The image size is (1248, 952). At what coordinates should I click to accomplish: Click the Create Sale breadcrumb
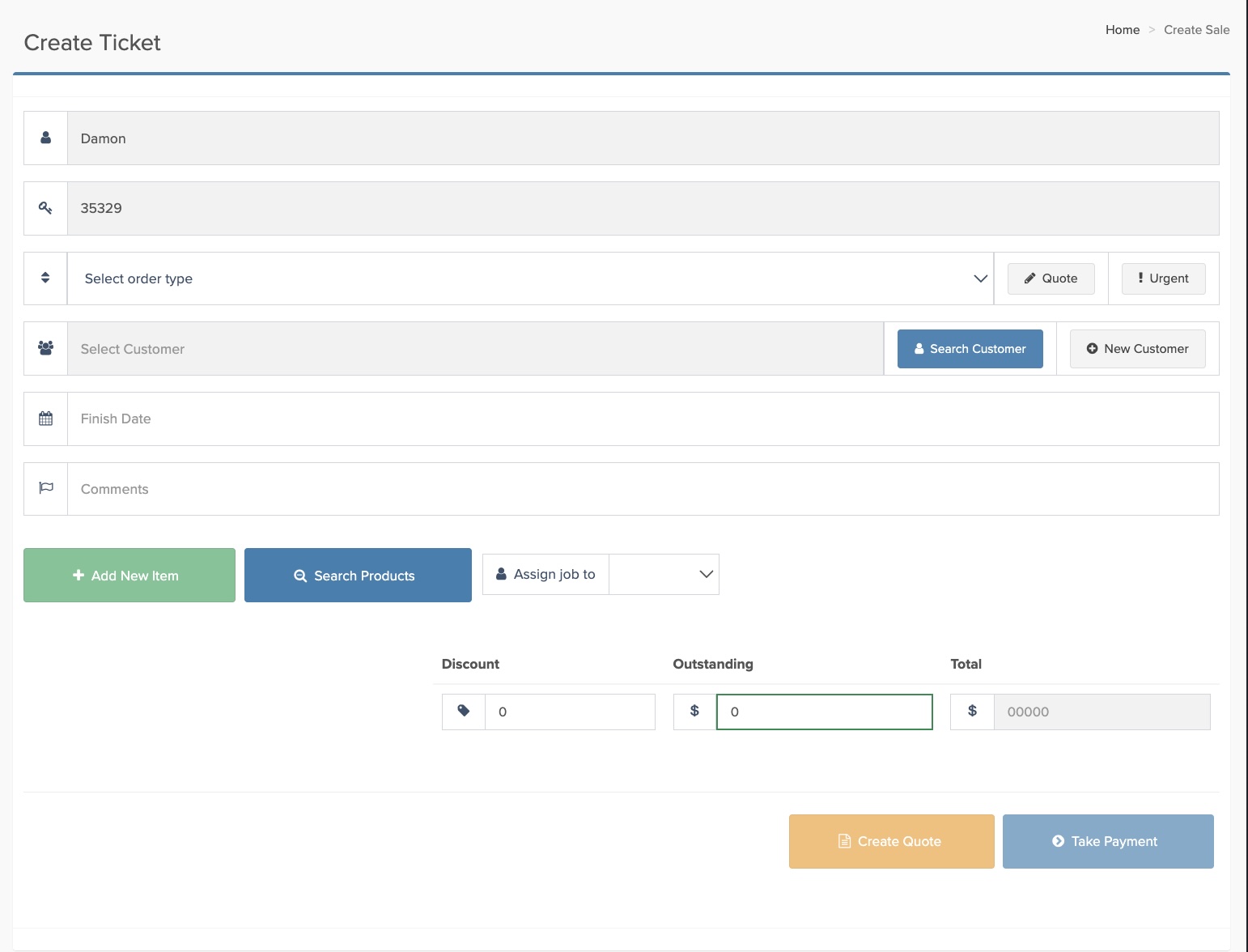coord(1197,30)
